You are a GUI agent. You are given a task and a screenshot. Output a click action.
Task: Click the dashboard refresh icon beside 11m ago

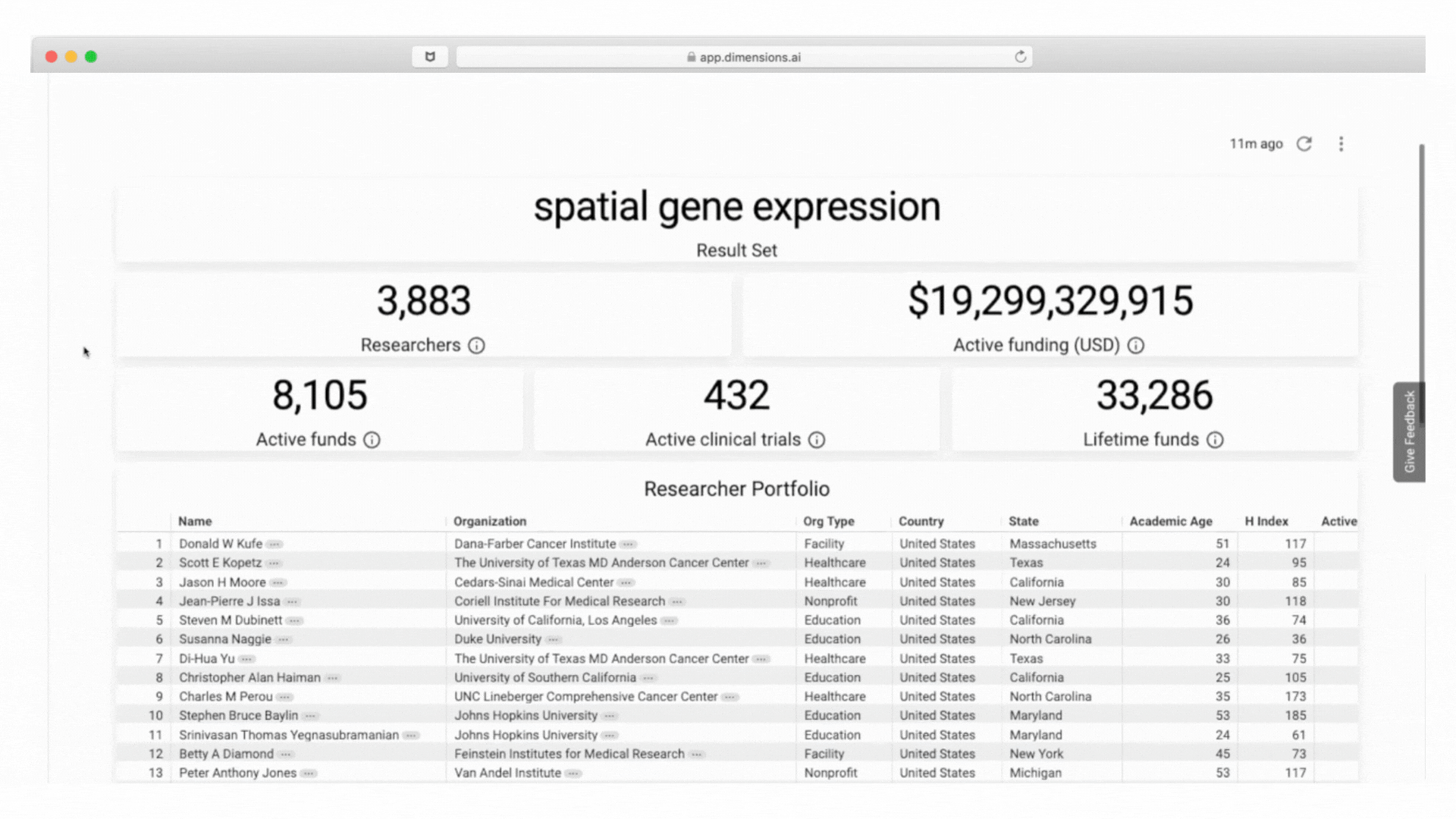(1304, 144)
